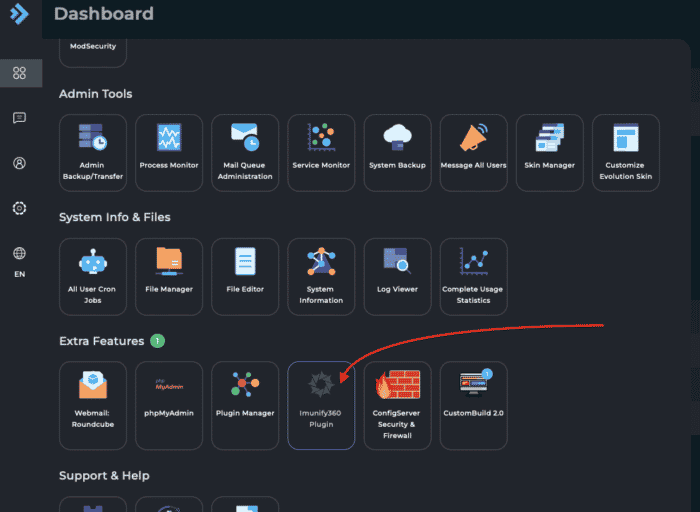Open Customize Evolution Skin
This screenshot has width=700, height=512.
pyautogui.click(x=625, y=152)
